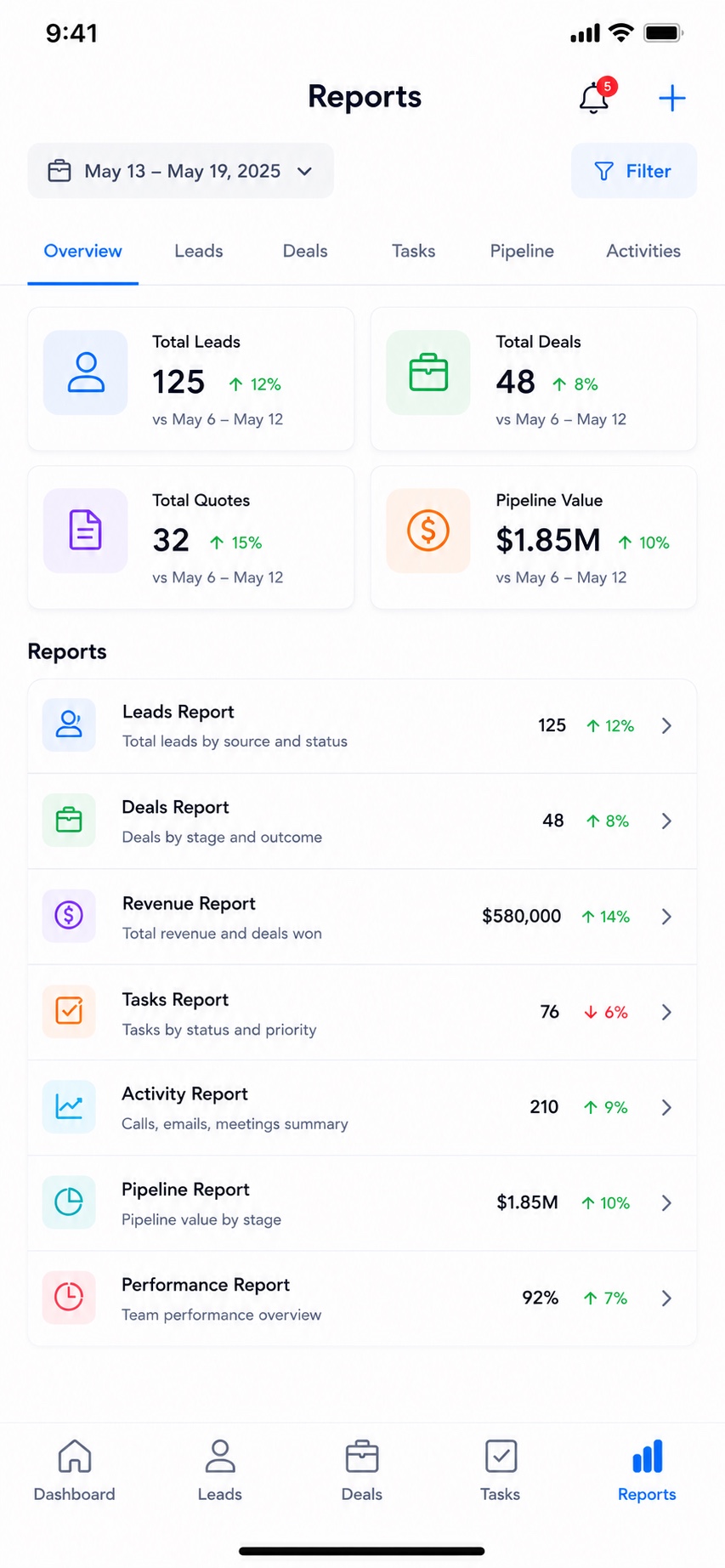Click the 9:41 clock in status bar
Screen dimensions: 725x1568
(72, 33)
